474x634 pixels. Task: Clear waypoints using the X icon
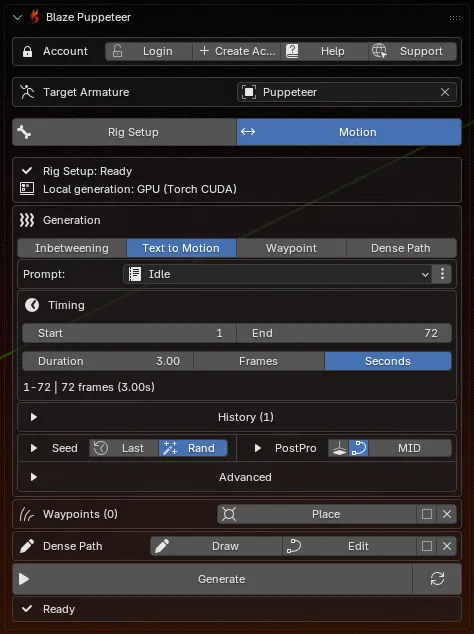[x=447, y=514]
